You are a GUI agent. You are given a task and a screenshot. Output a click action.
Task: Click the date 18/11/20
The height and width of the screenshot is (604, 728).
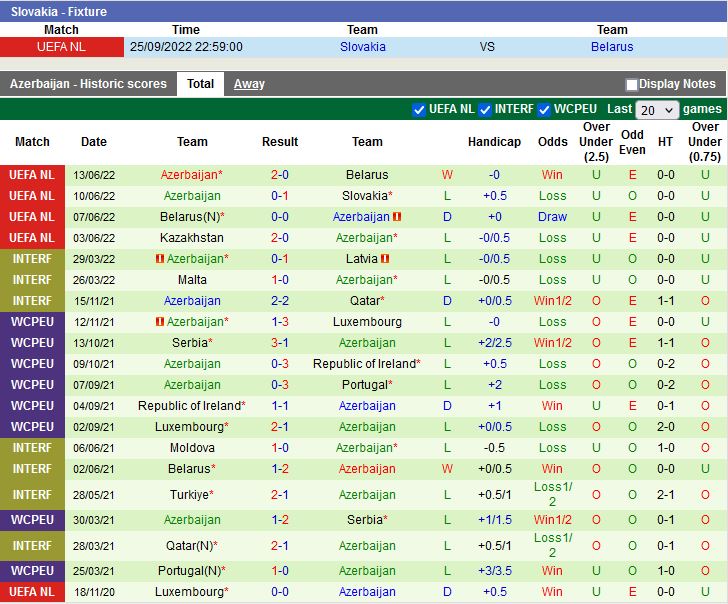coord(94,592)
